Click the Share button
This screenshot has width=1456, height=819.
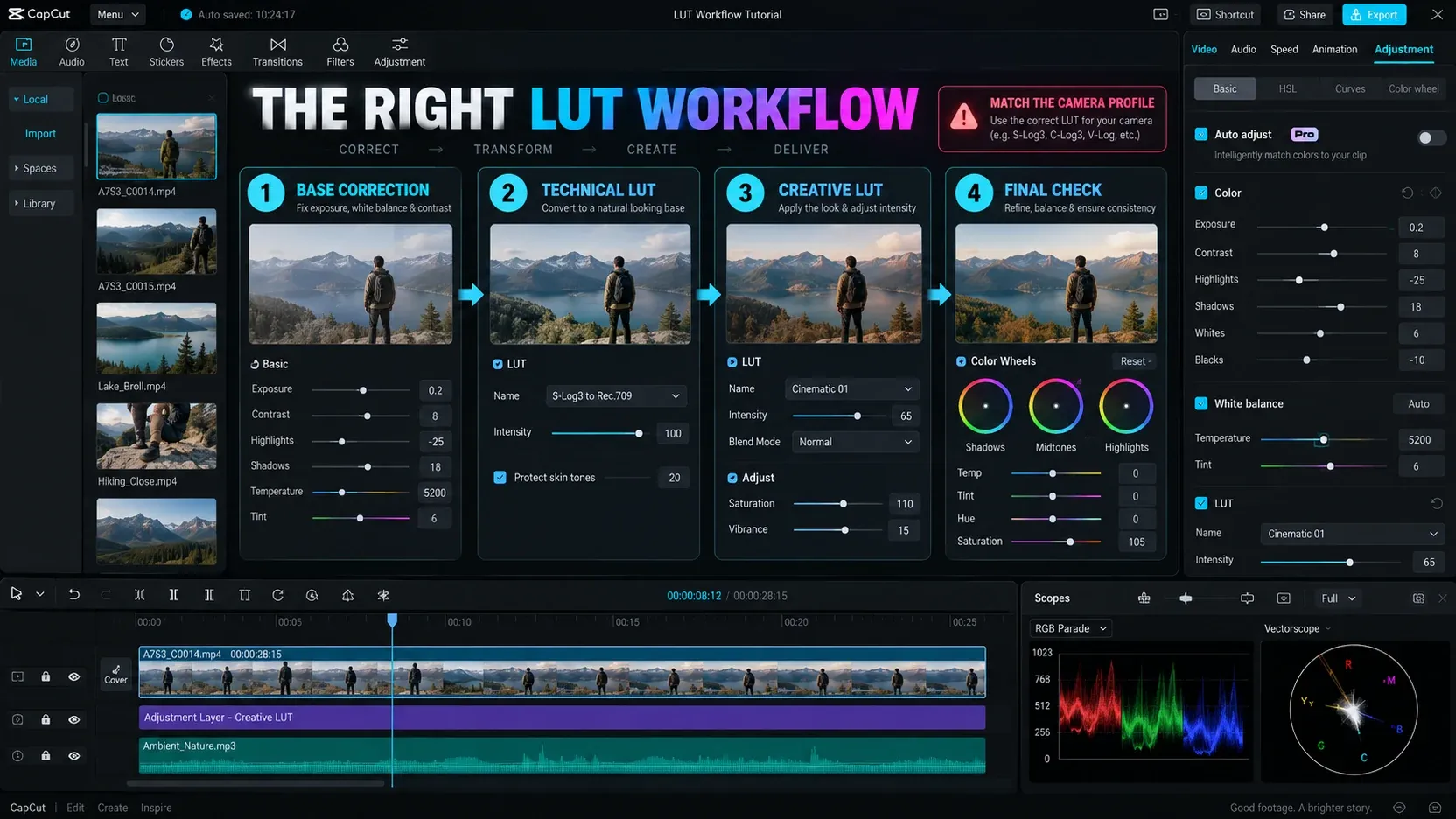pos(1305,14)
